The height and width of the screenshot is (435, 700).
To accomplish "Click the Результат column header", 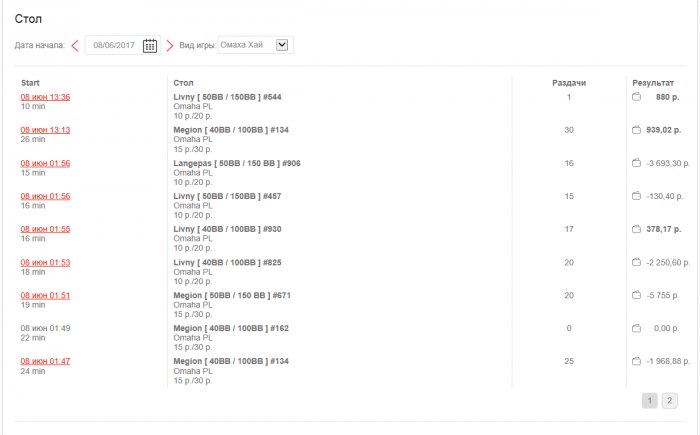I will (x=653, y=83).
